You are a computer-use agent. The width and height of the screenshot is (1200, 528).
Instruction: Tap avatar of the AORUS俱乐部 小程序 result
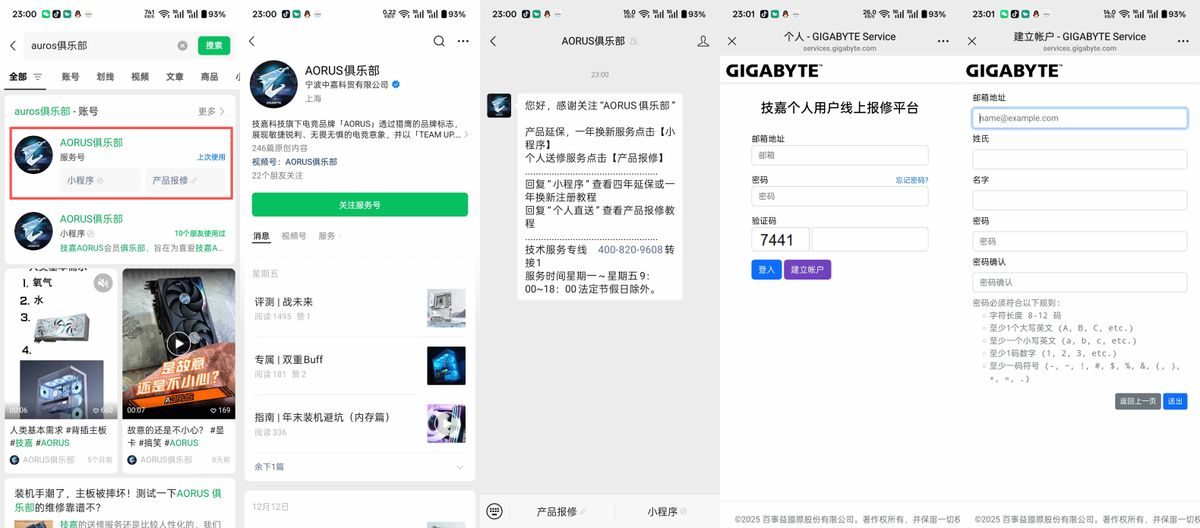coord(33,231)
